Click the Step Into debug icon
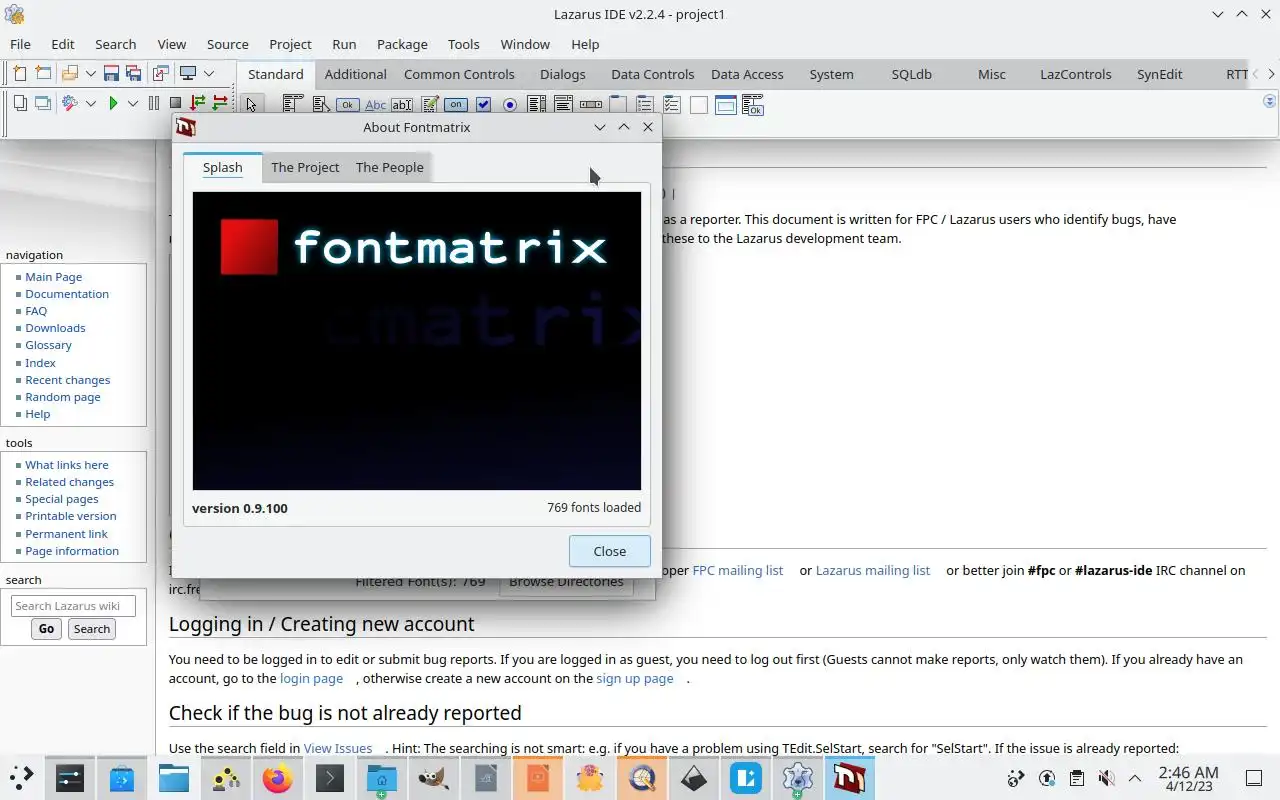 click(x=197, y=103)
